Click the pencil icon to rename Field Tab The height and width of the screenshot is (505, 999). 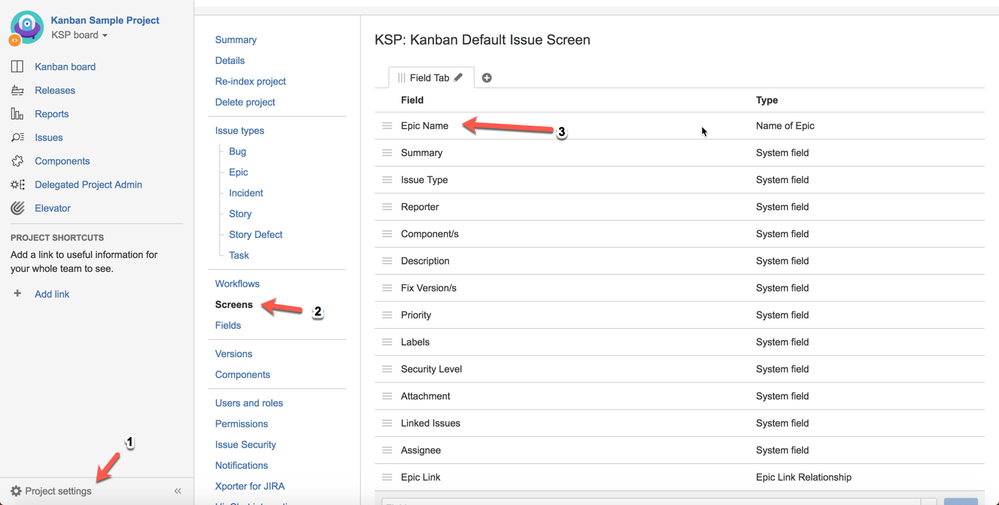coord(458,78)
